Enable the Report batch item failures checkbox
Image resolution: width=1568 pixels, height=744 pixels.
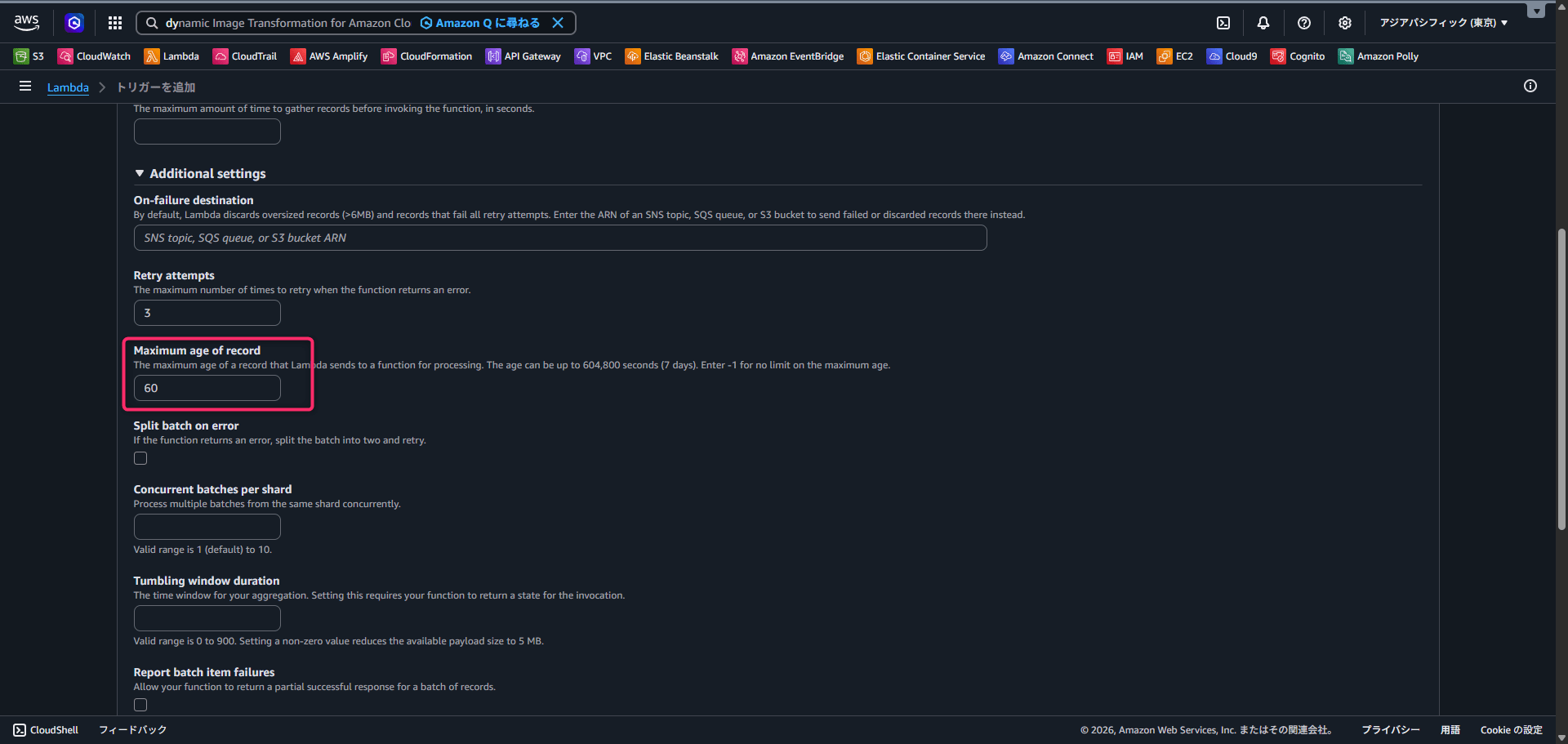pyautogui.click(x=140, y=705)
